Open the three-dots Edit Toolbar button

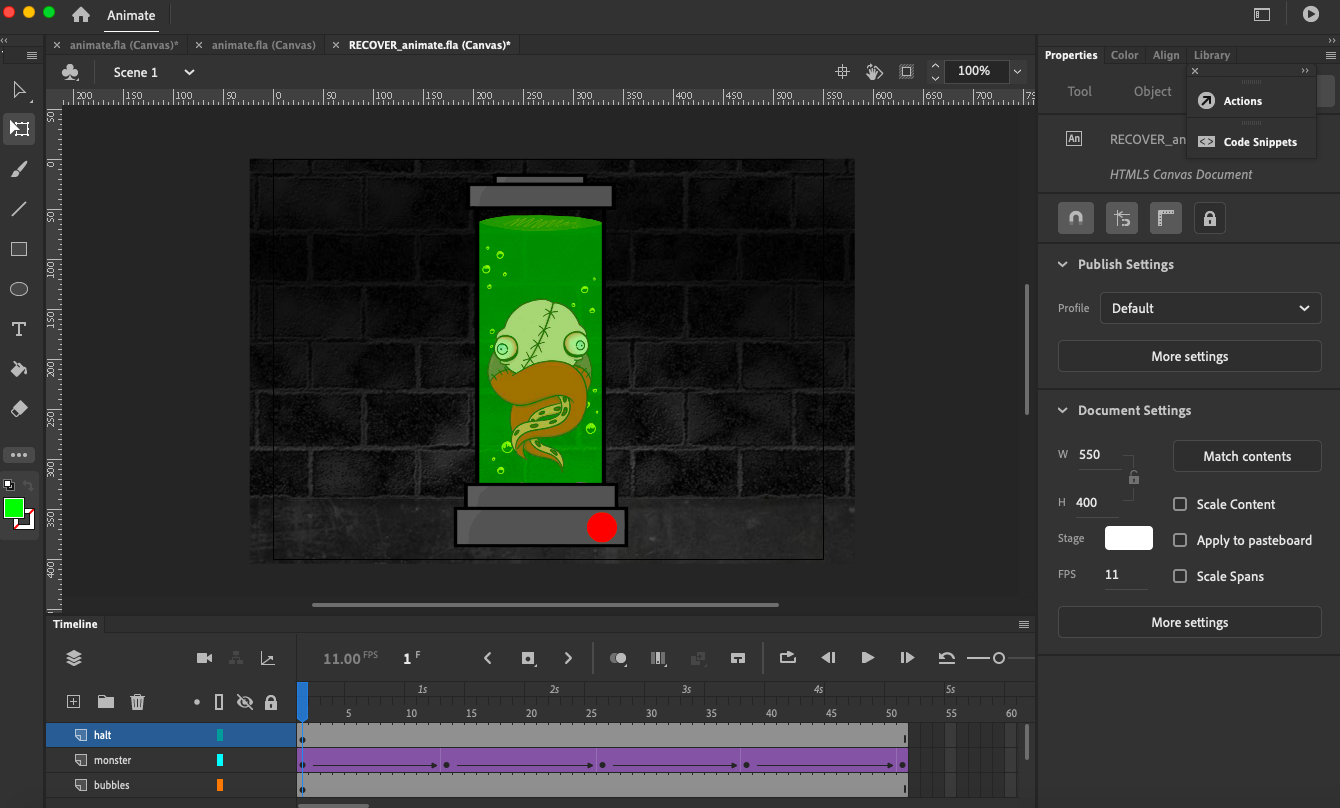[19, 455]
